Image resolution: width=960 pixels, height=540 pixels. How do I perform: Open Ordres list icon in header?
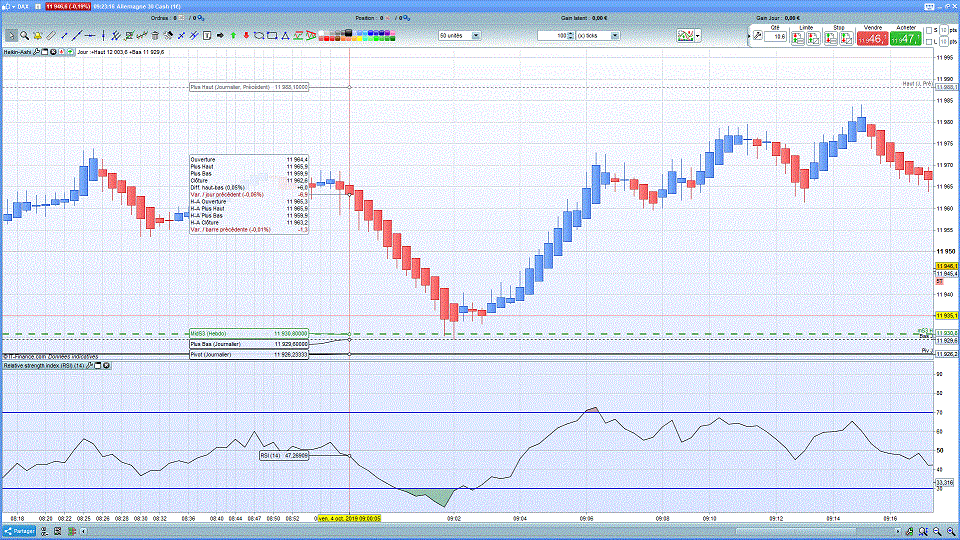181,18
